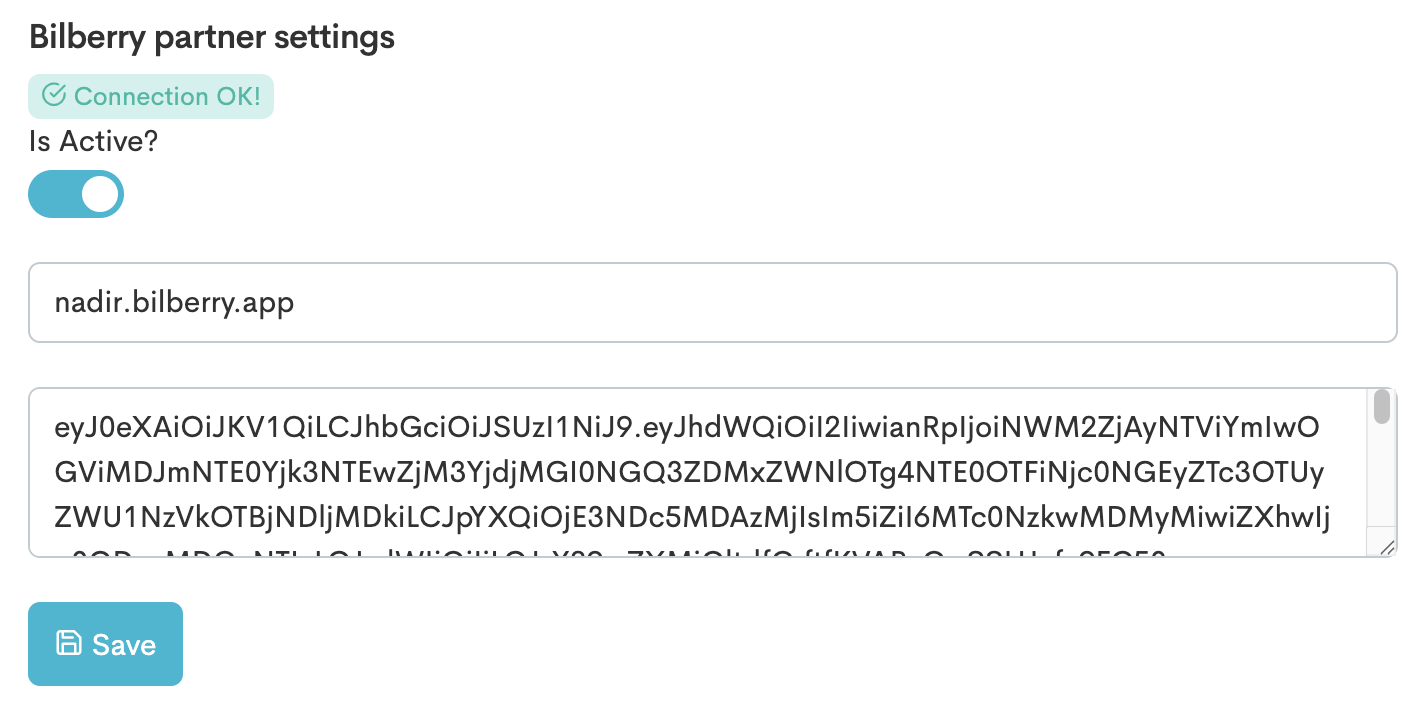Disable the Is Active toggle switch

(x=76, y=194)
